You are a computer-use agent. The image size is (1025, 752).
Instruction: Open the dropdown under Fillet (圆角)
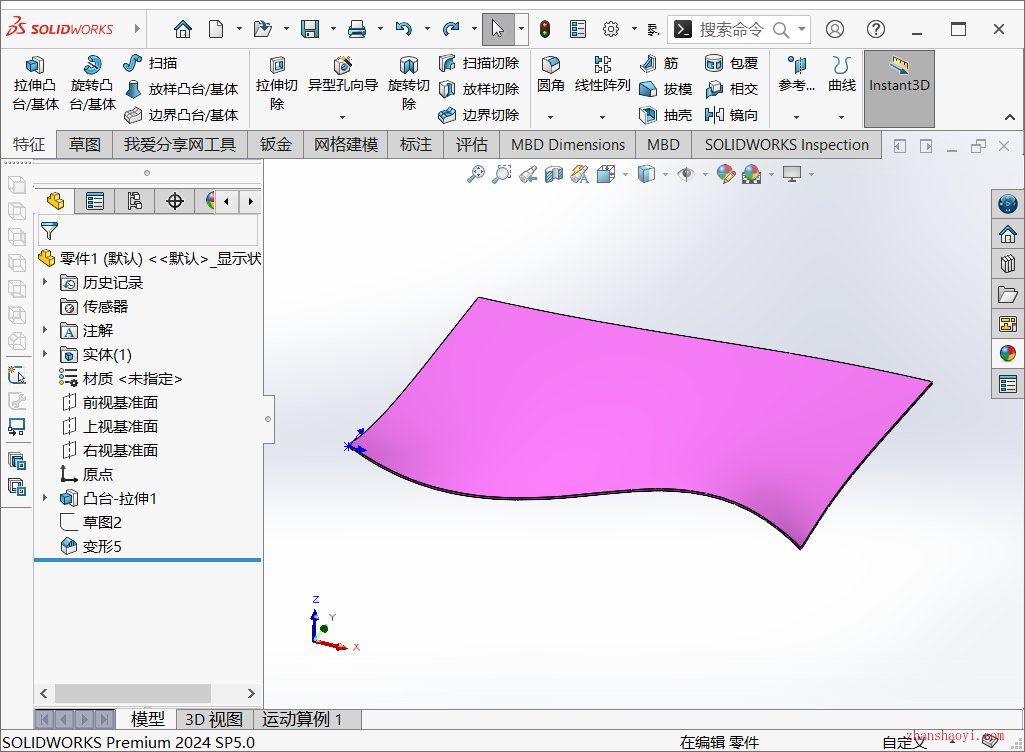tap(550, 117)
